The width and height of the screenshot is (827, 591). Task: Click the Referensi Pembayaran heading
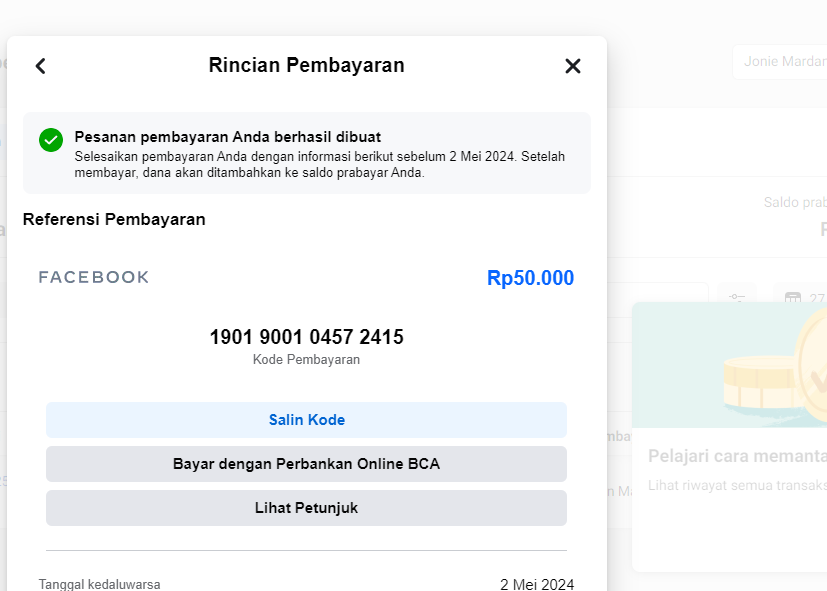114,220
